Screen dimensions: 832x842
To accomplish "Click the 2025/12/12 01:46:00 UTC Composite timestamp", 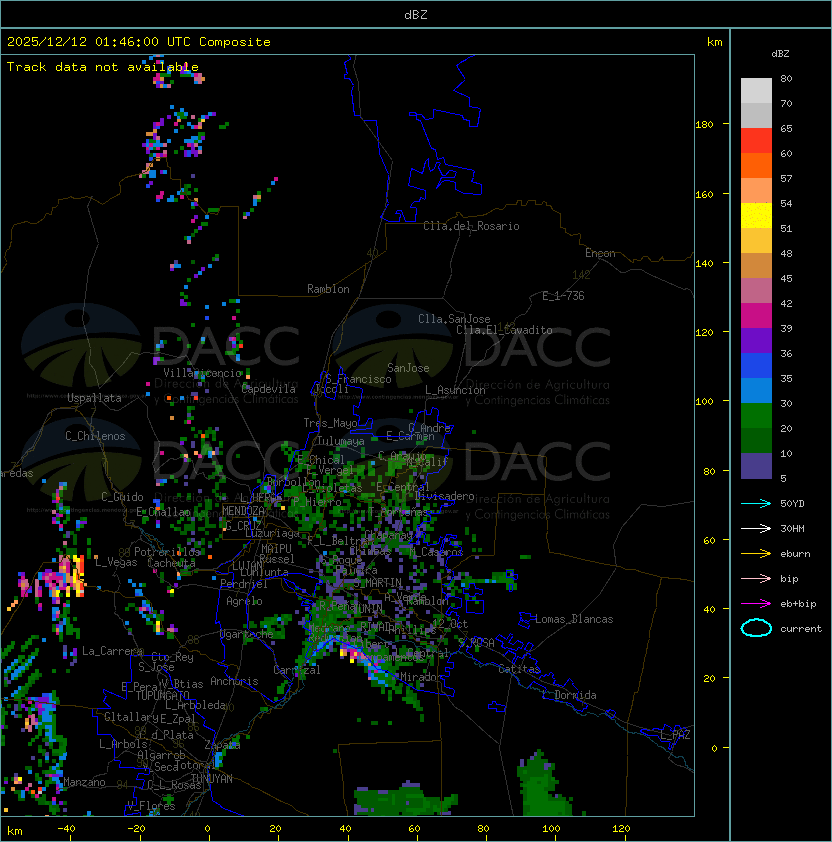I will (139, 42).
